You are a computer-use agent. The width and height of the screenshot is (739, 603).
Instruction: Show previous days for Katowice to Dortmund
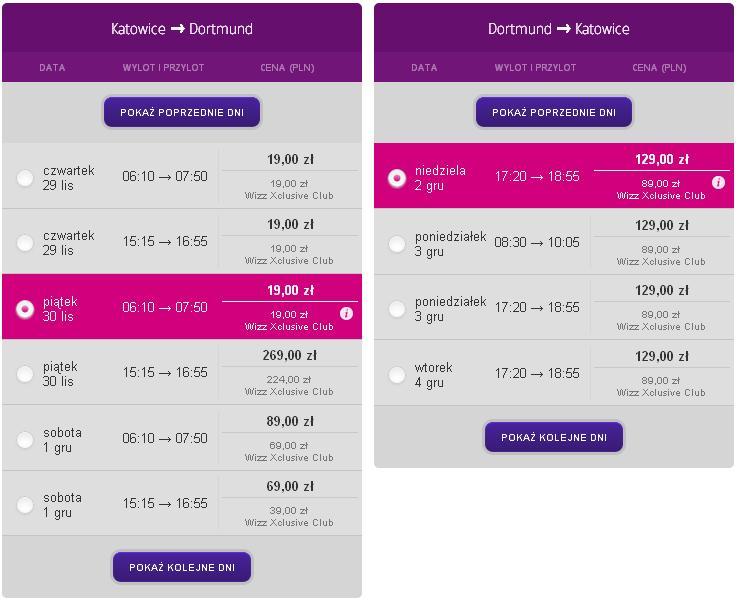[x=182, y=112]
